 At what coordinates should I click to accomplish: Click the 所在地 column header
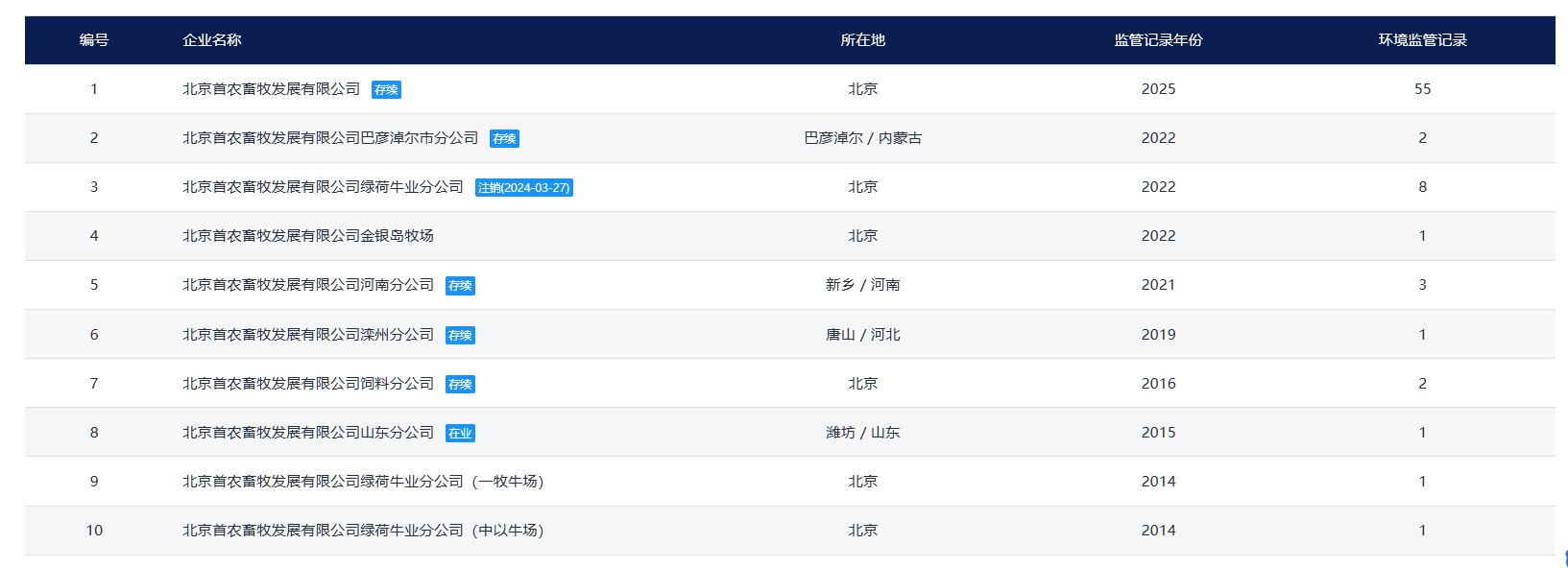[x=862, y=40]
